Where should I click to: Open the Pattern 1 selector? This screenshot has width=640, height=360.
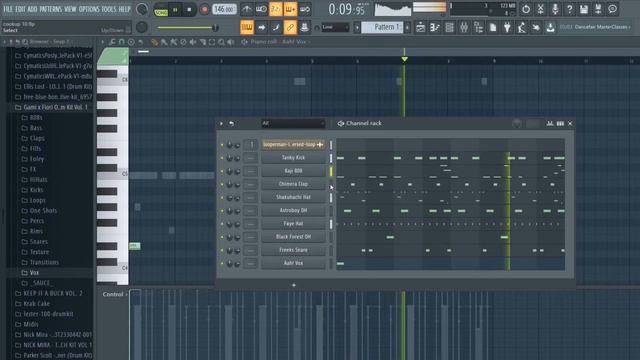point(382,27)
